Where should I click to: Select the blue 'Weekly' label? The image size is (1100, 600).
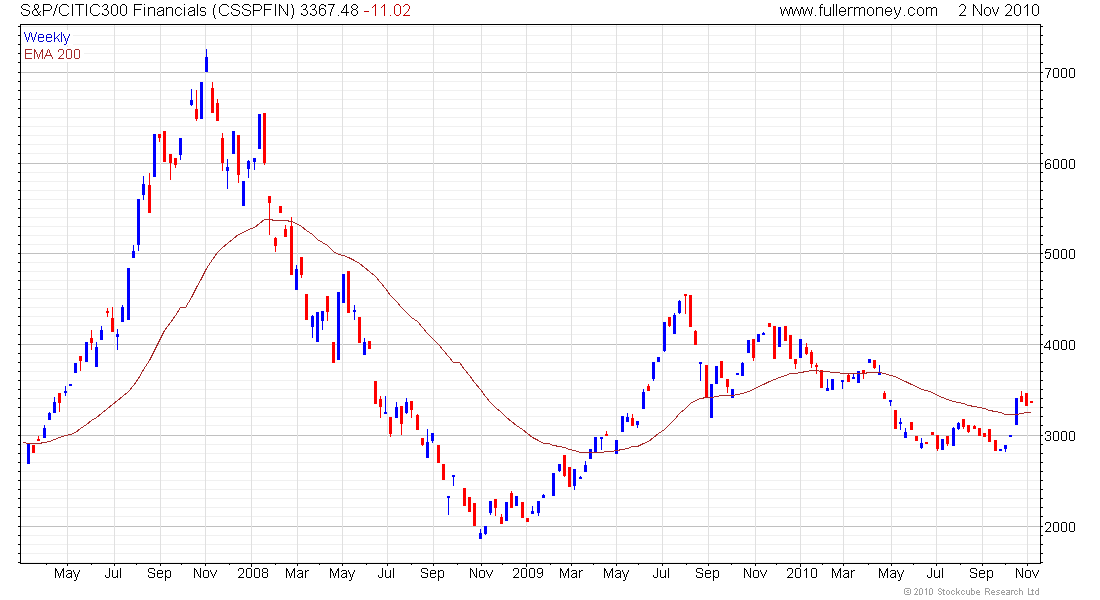[x=47, y=37]
